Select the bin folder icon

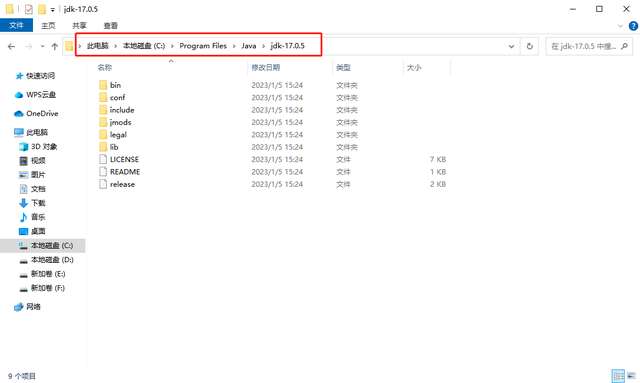[x=103, y=85]
